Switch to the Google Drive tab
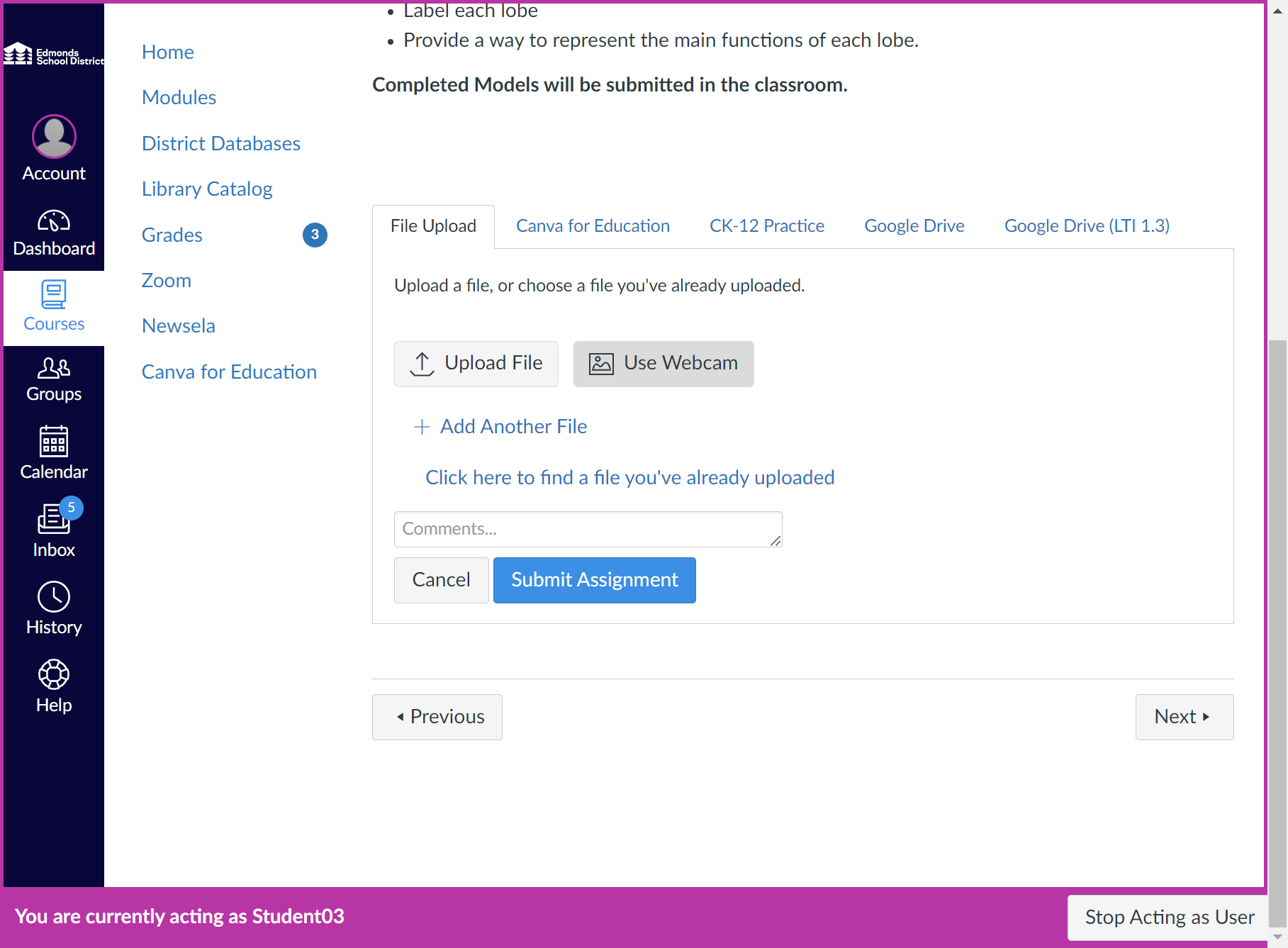Viewport: 1288px width, 948px height. coord(914,226)
